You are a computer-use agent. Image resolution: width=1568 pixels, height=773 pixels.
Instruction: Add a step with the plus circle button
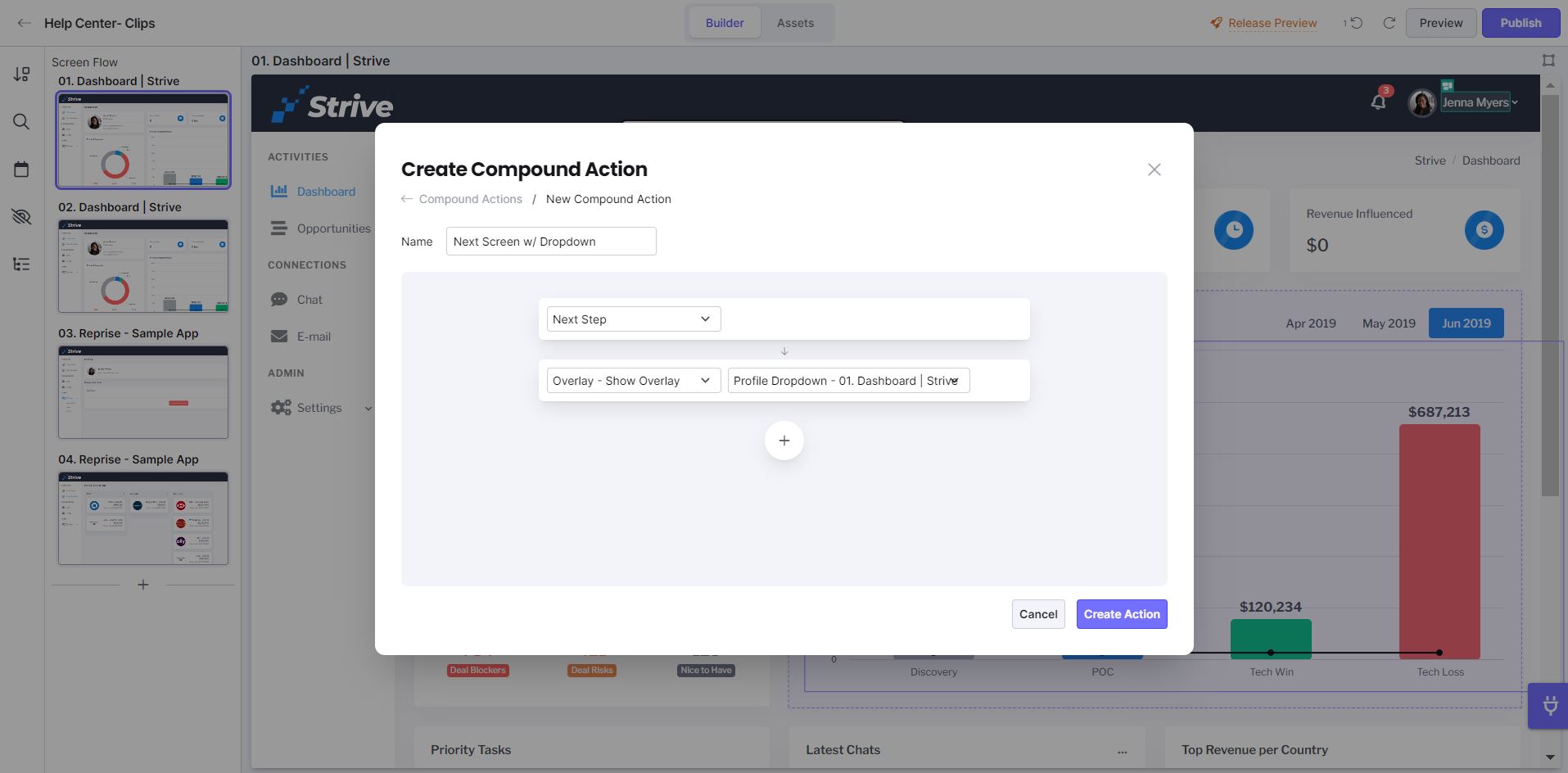point(784,441)
